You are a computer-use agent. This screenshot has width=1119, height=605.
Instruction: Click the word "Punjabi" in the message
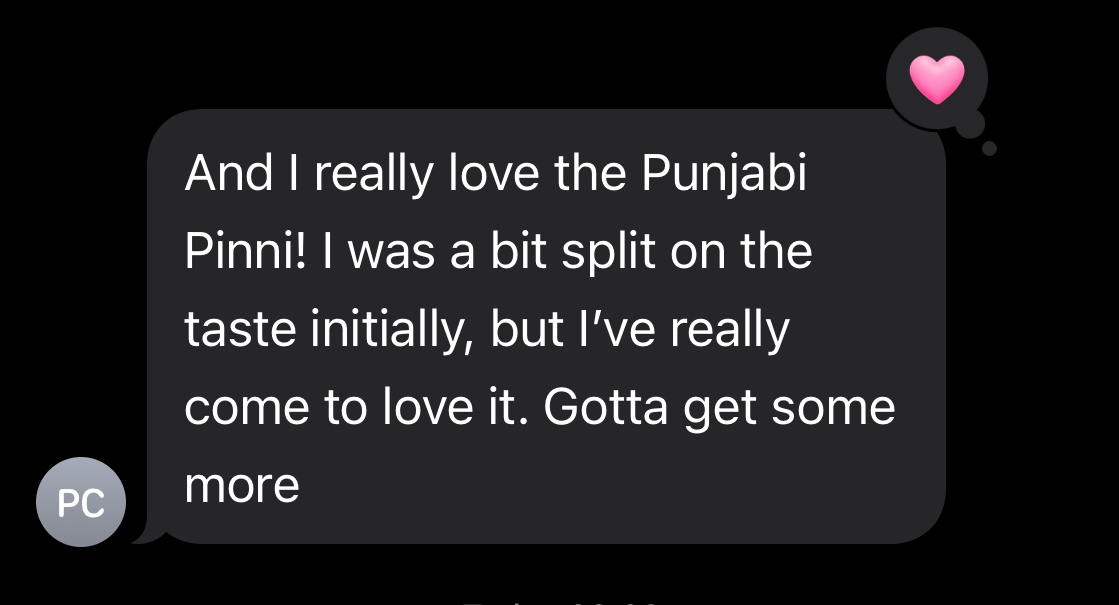tap(723, 175)
